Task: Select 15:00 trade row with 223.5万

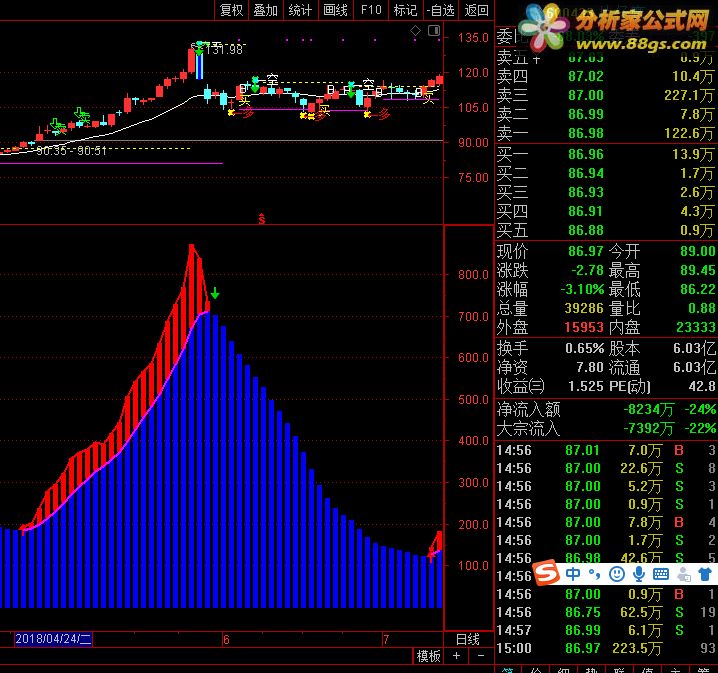Action: pyautogui.click(x=606, y=648)
